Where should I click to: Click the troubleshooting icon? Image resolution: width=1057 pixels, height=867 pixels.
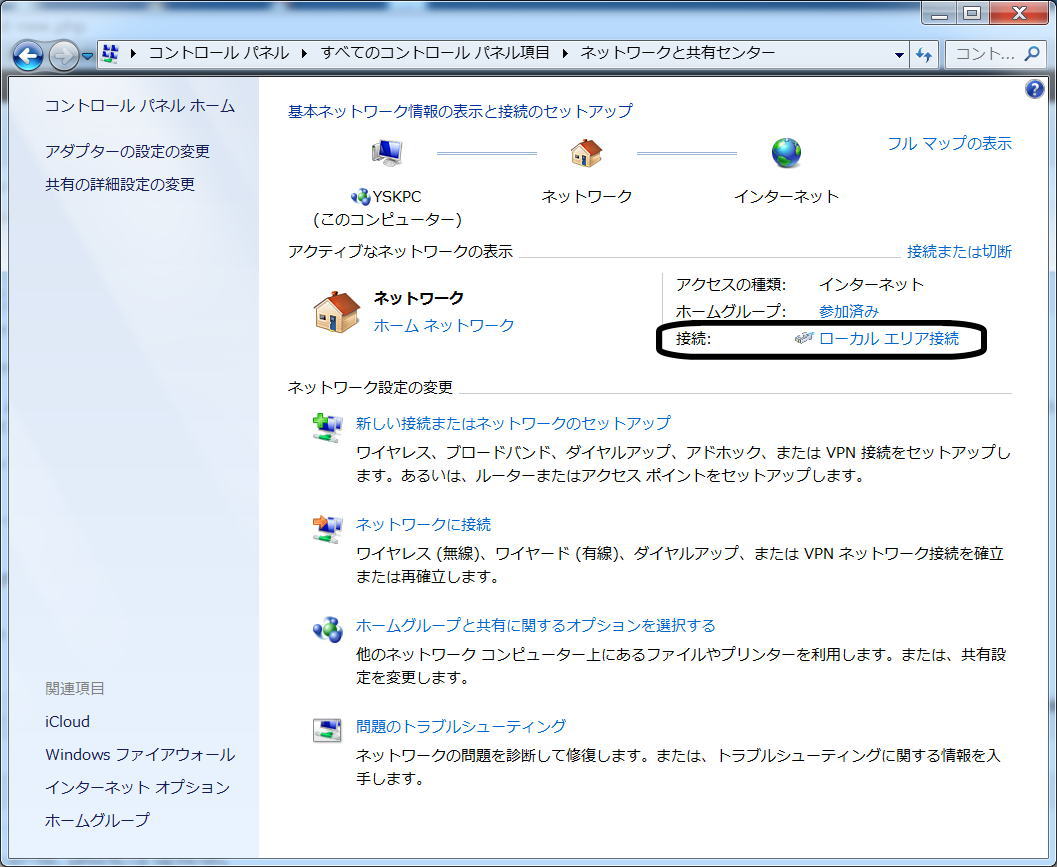(x=327, y=730)
